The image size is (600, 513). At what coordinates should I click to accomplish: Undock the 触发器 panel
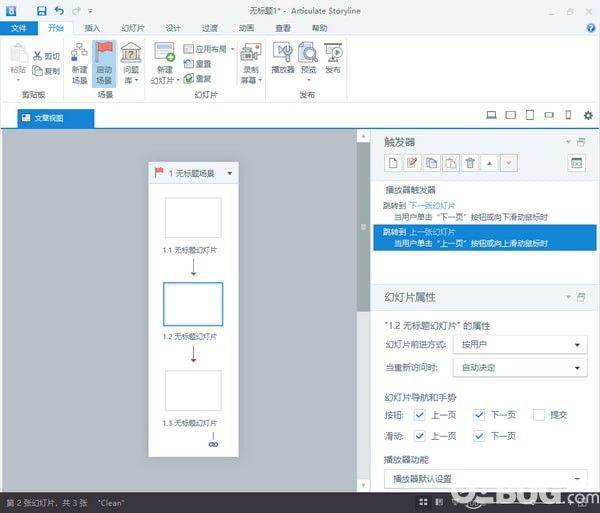coord(581,142)
